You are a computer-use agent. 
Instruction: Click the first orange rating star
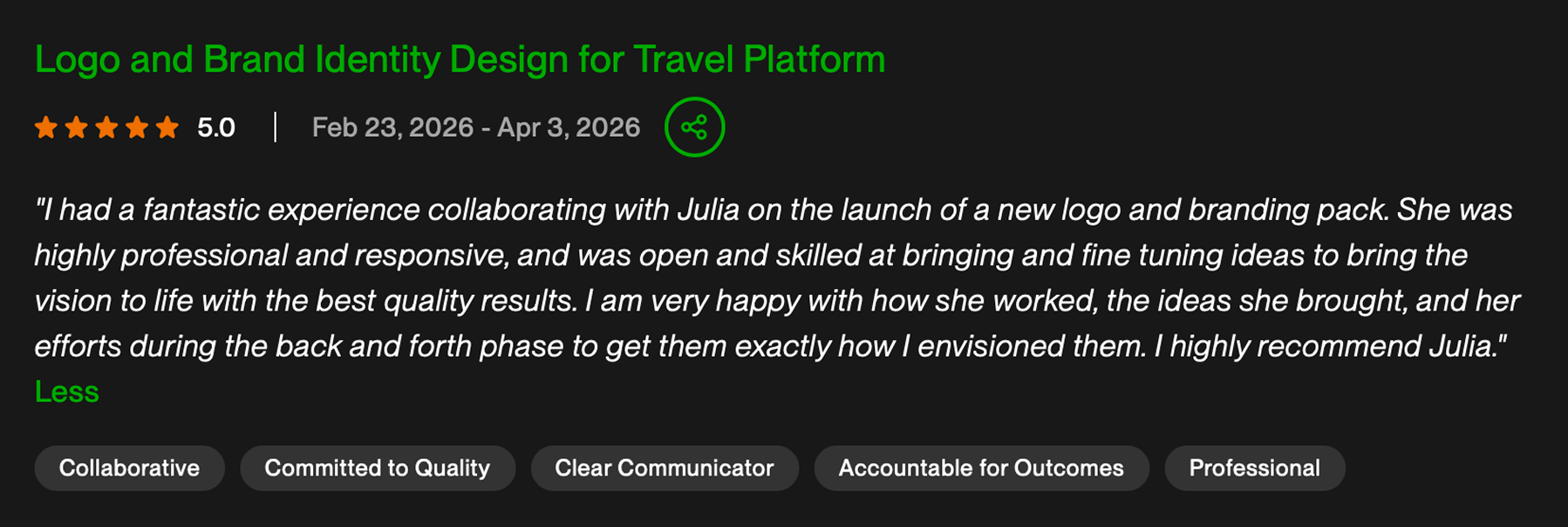click(46, 128)
